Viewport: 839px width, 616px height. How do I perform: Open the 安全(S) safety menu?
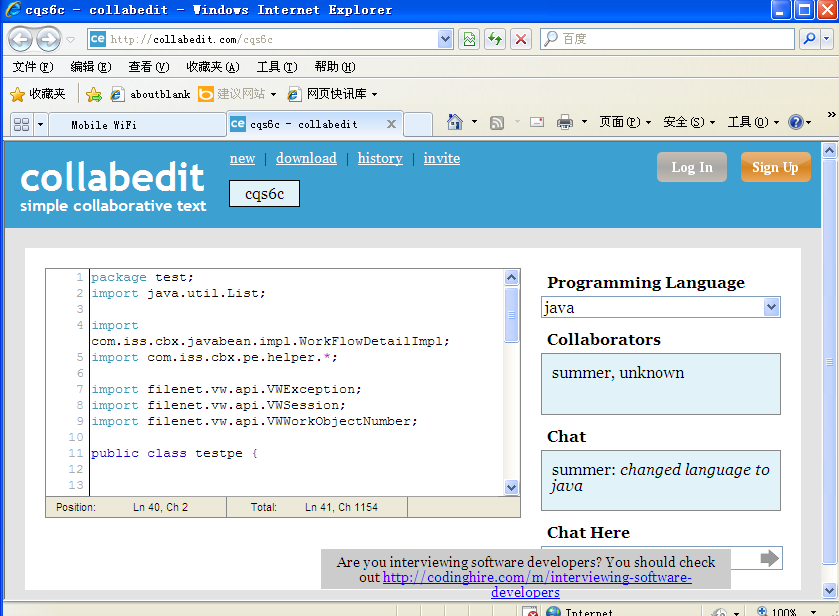click(x=689, y=122)
